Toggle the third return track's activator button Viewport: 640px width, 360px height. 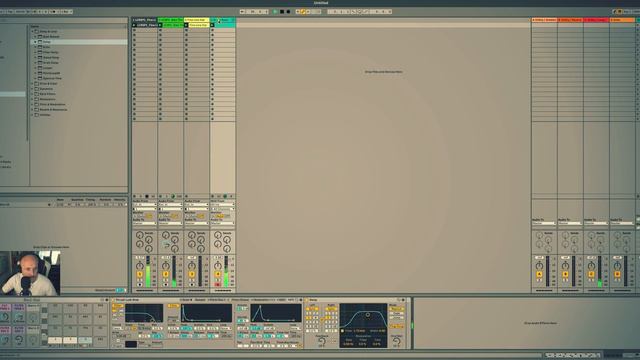591,274
